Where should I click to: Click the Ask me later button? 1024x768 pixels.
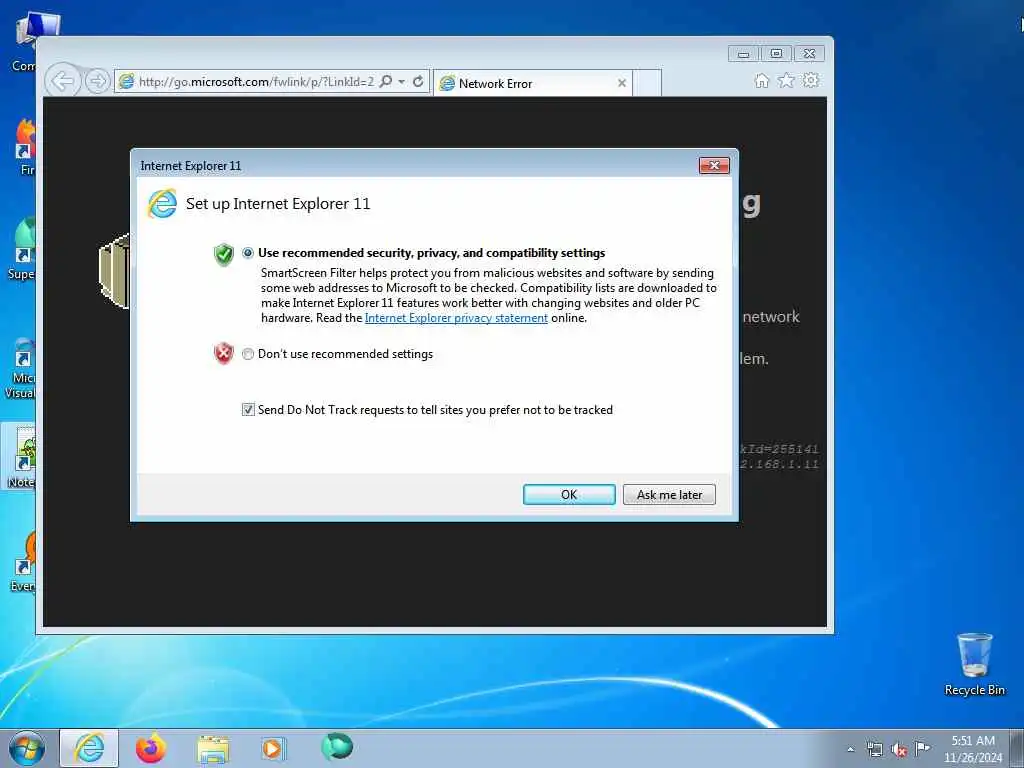pyautogui.click(x=669, y=494)
